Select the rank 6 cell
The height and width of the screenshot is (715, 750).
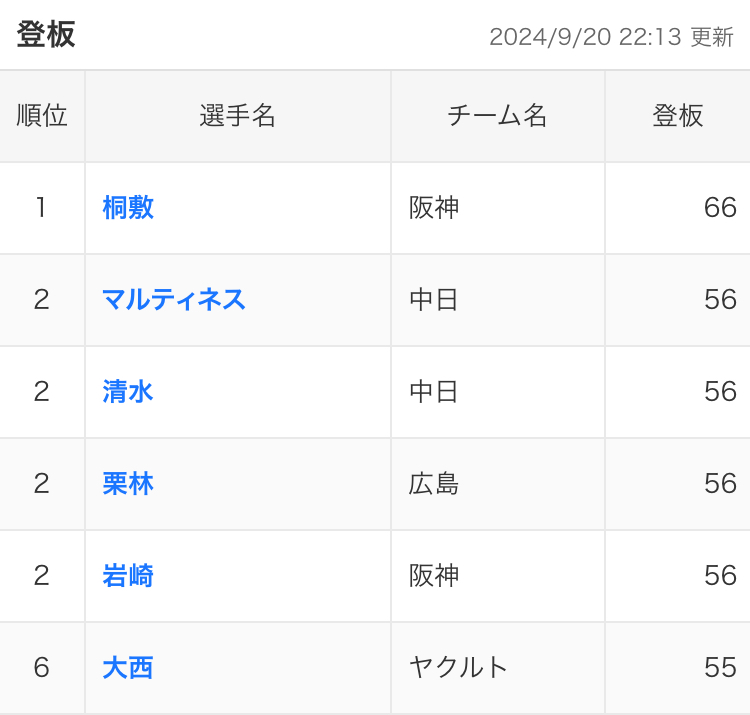tap(41, 668)
